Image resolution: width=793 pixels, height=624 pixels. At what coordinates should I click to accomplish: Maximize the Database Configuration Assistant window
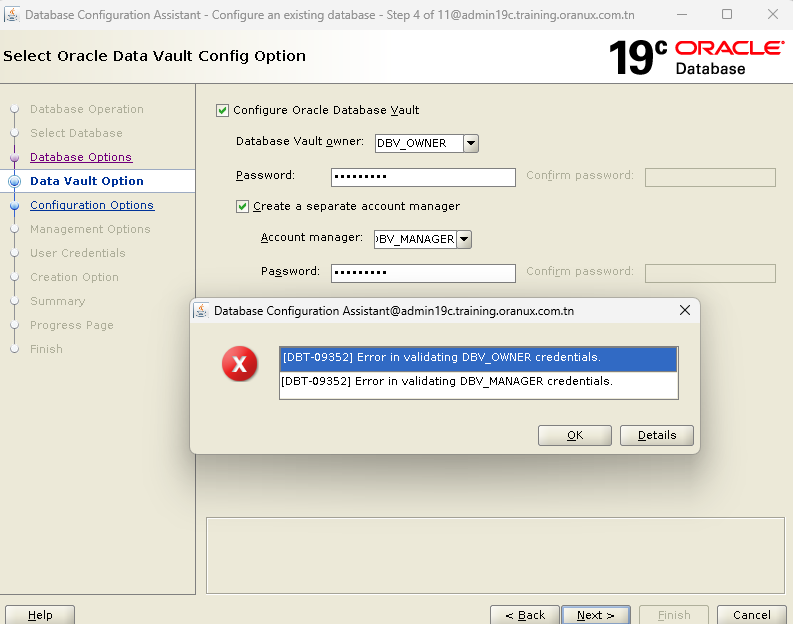pyautogui.click(x=727, y=14)
